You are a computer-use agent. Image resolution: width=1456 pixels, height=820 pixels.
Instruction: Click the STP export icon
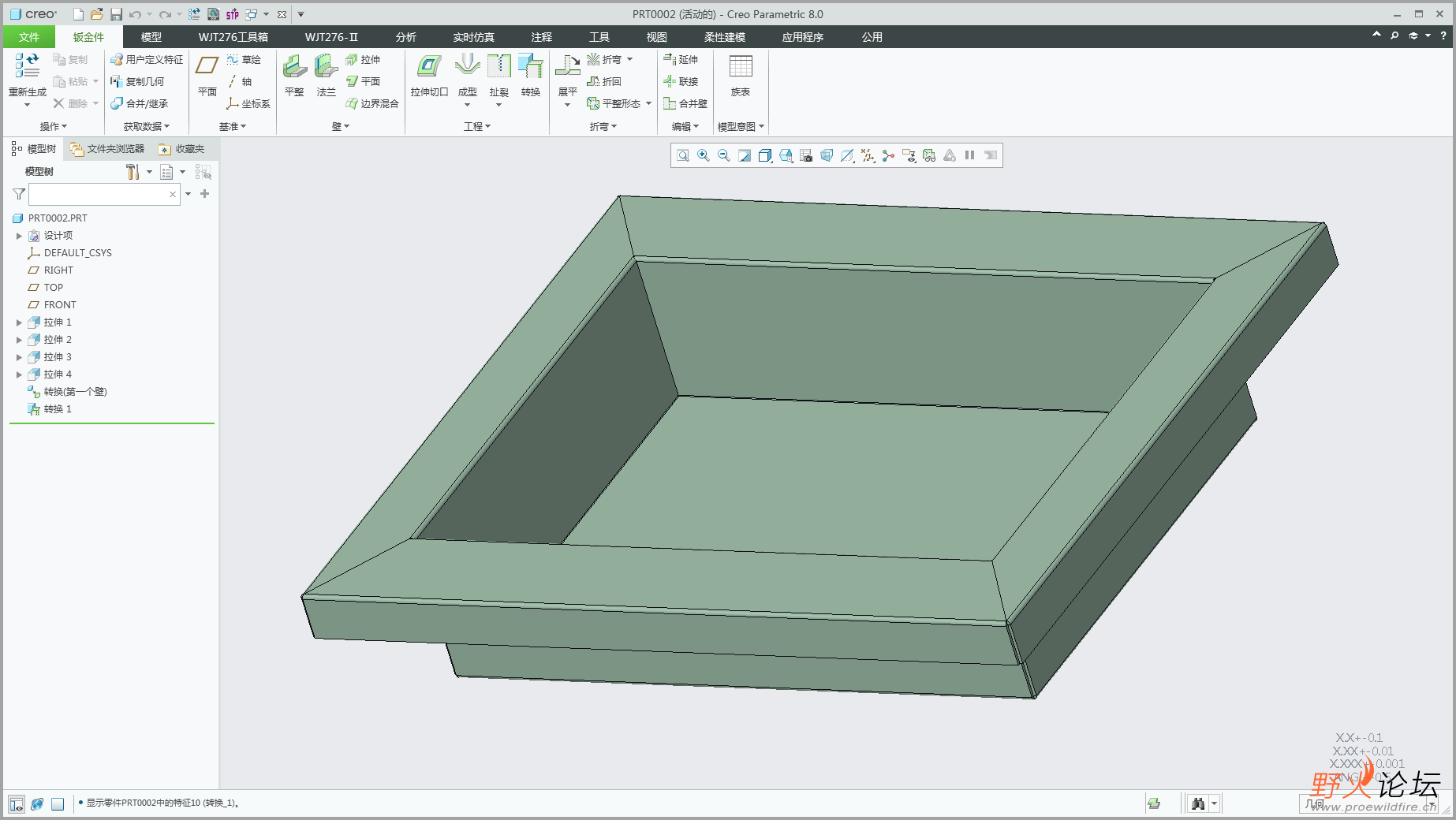232,14
